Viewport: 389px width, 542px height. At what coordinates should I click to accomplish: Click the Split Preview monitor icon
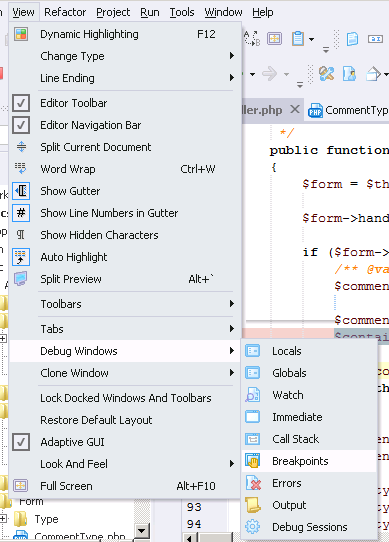point(20,279)
